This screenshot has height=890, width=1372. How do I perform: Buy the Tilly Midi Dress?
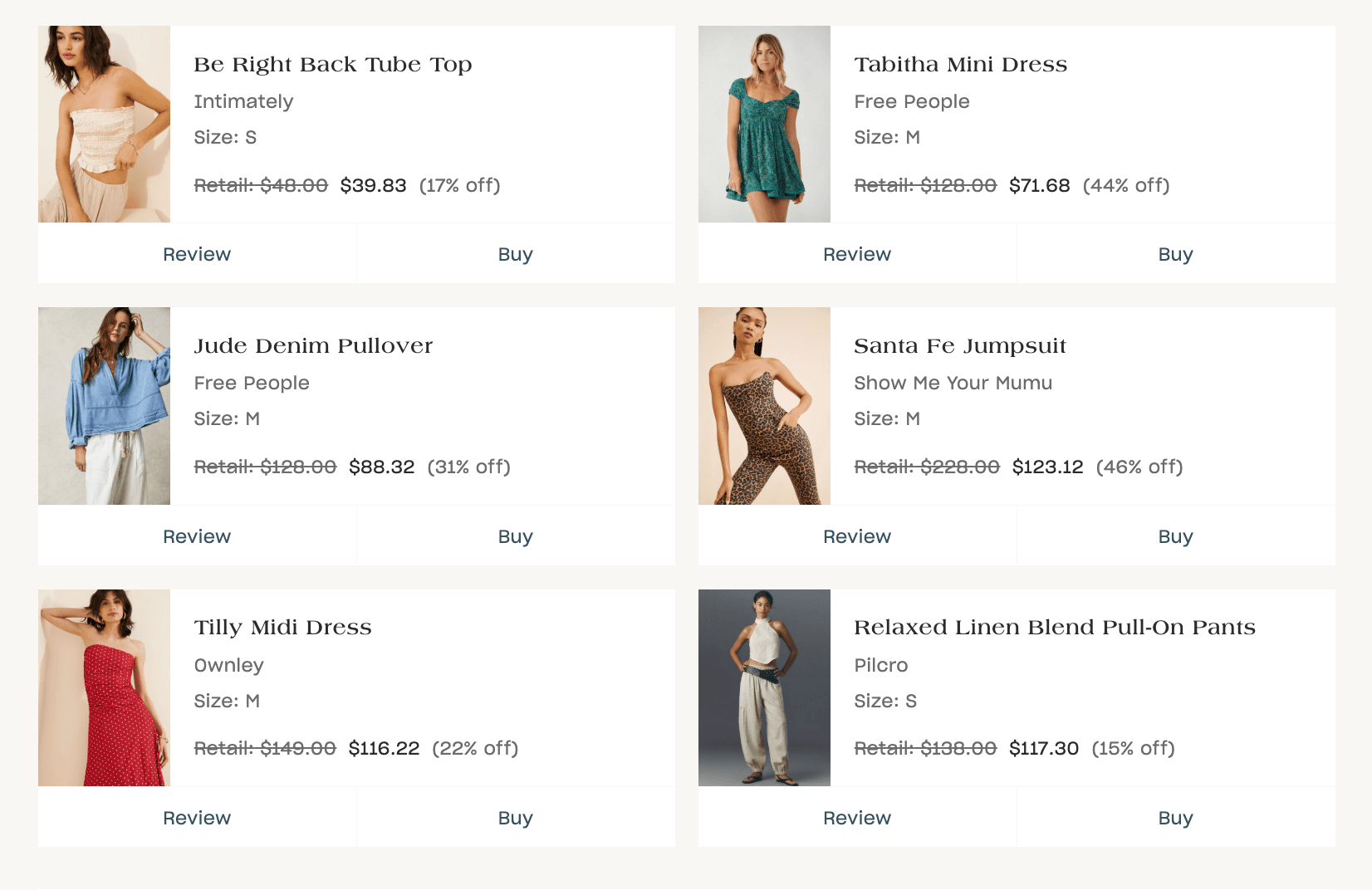tap(516, 818)
